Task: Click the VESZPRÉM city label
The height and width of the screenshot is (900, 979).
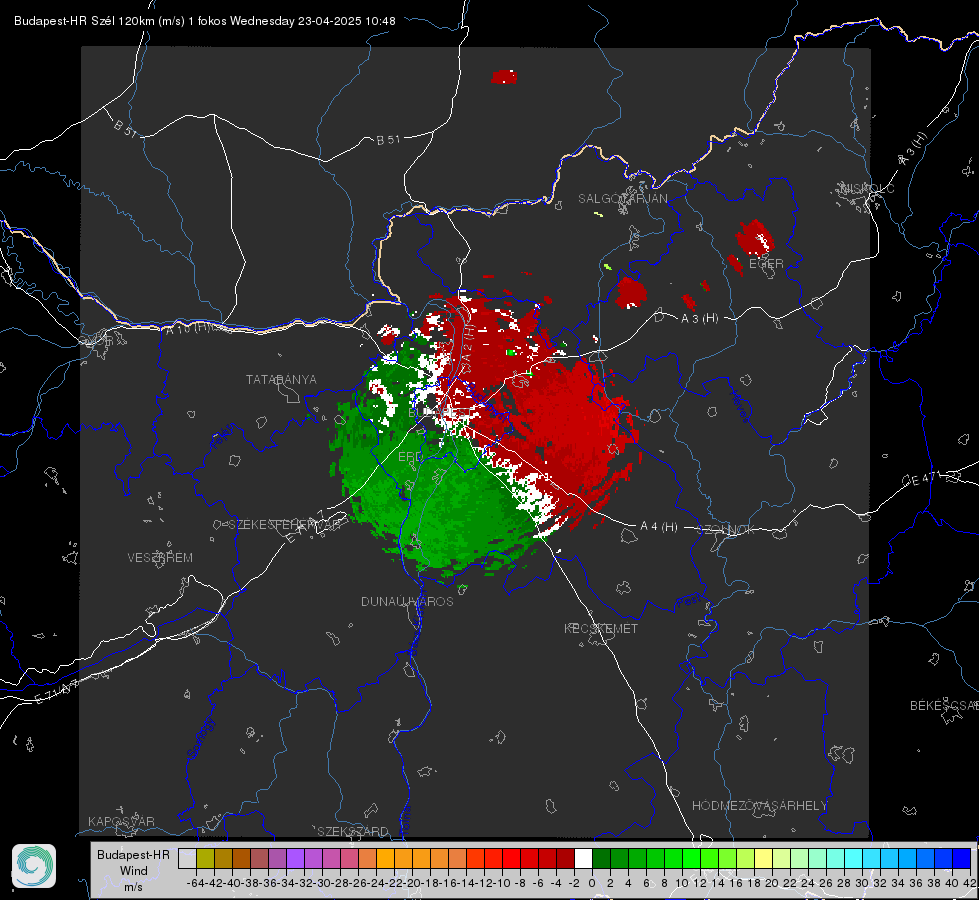Action: (160, 558)
